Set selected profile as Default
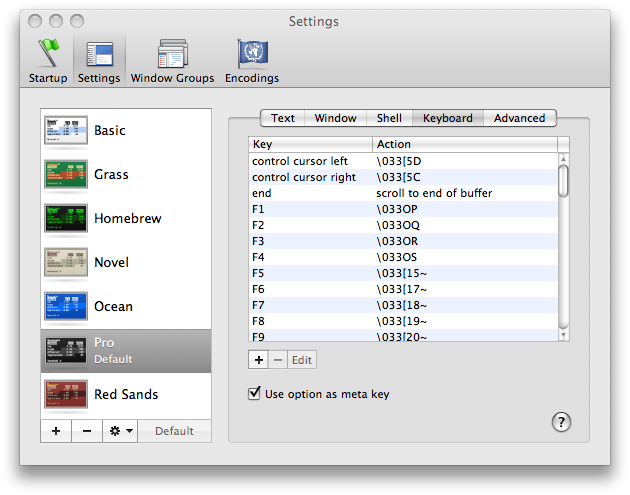630x495 pixels. [174, 431]
